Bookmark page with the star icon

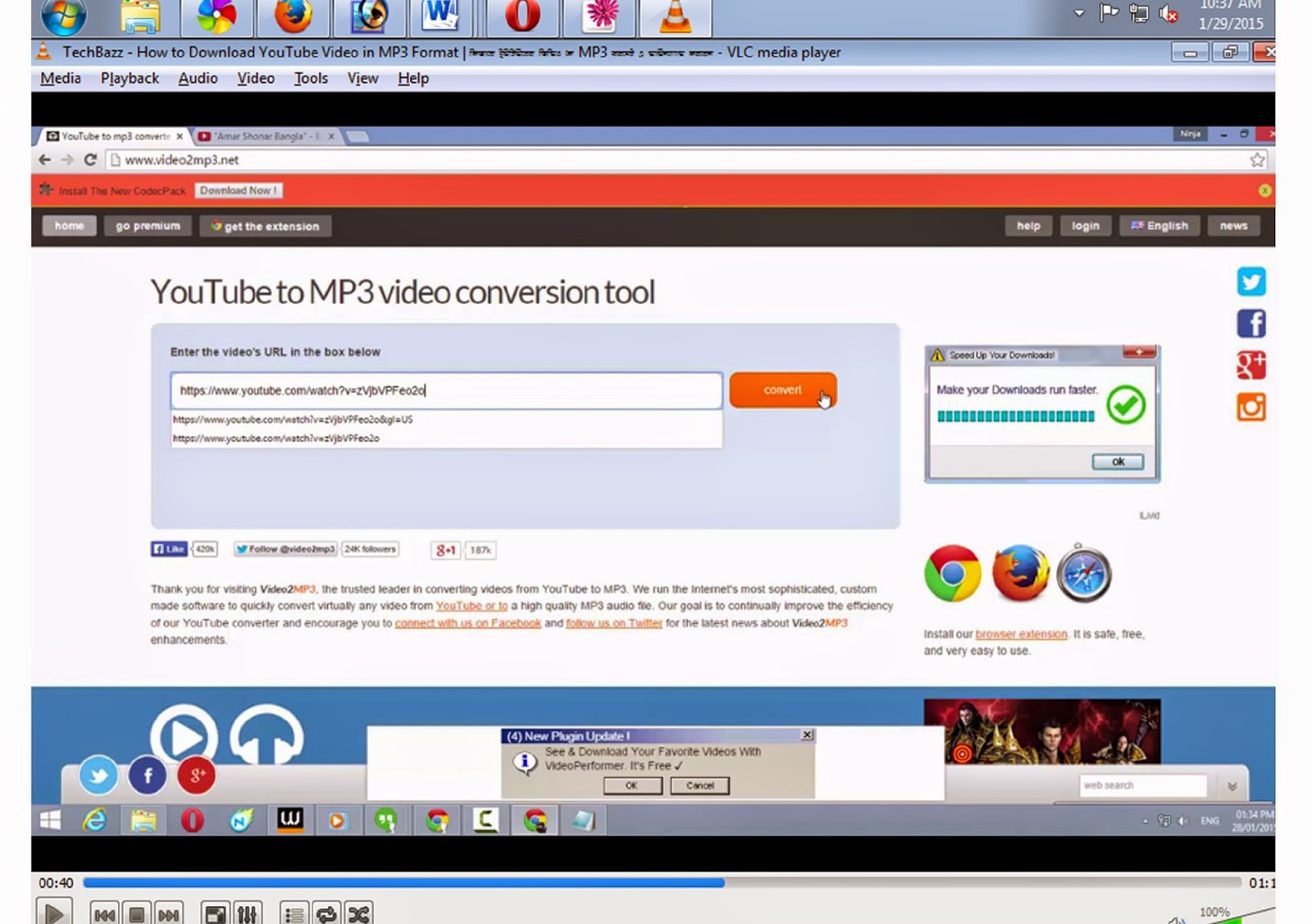1257,160
